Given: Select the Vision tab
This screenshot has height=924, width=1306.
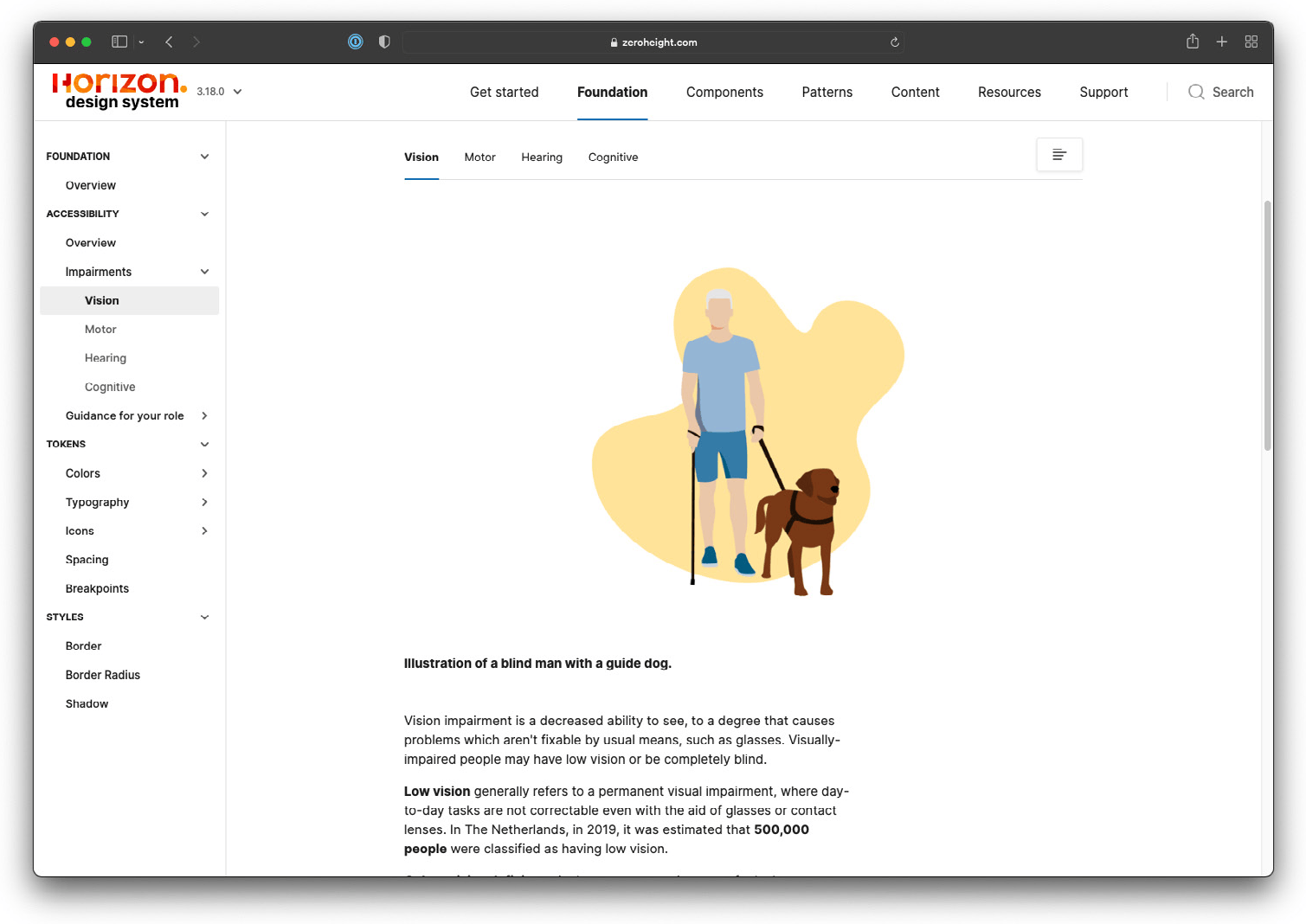Looking at the screenshot, I should point(421,157).
